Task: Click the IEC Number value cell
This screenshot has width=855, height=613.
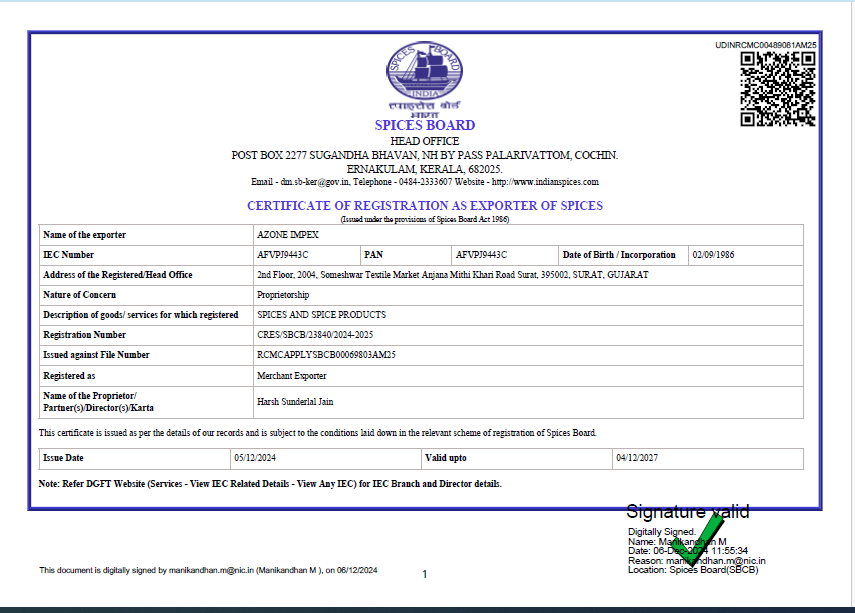Action: [x=283, y=255]
